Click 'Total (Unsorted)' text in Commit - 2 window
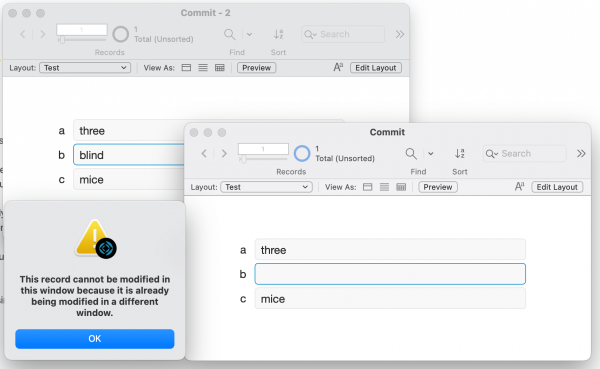 163,39
